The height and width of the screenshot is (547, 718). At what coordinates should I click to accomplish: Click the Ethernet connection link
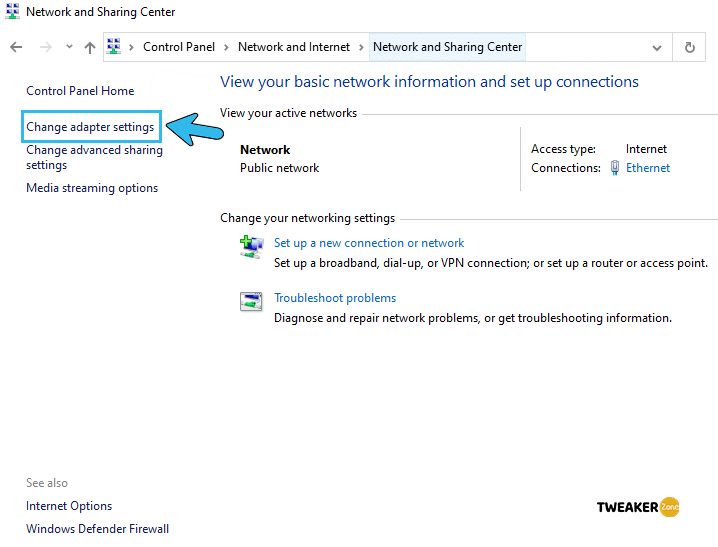[647, 168]
